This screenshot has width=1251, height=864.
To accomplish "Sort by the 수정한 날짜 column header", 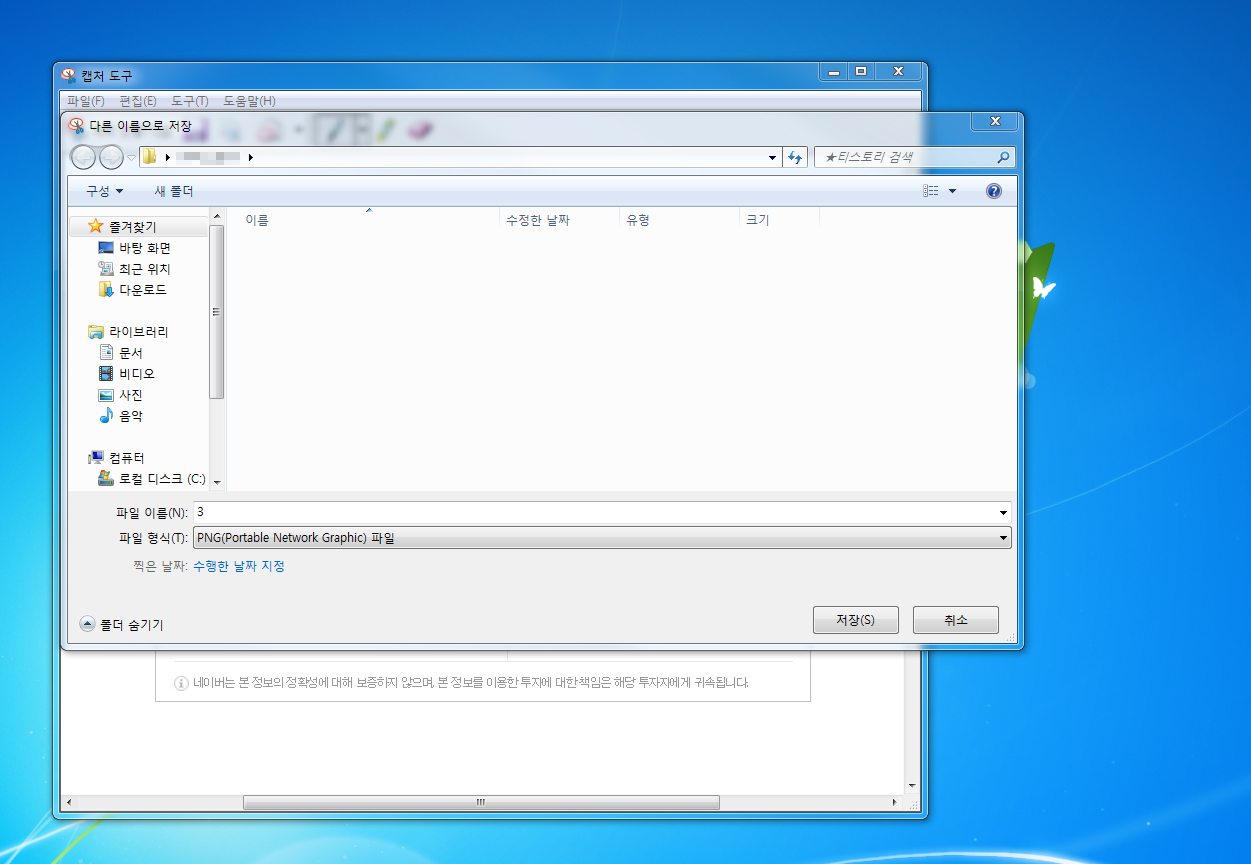I will [559, 220].
